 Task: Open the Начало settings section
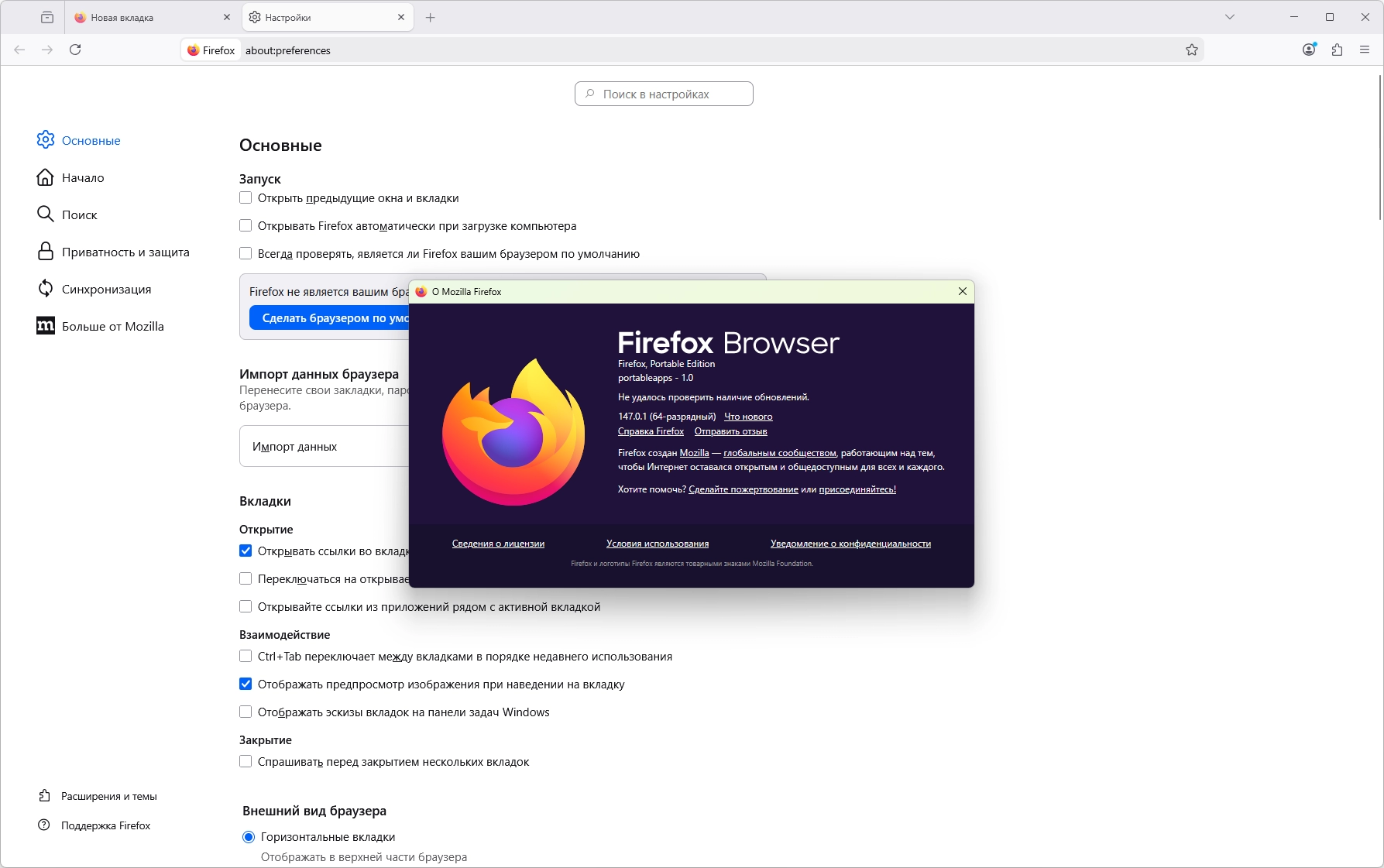click(70, 177)
